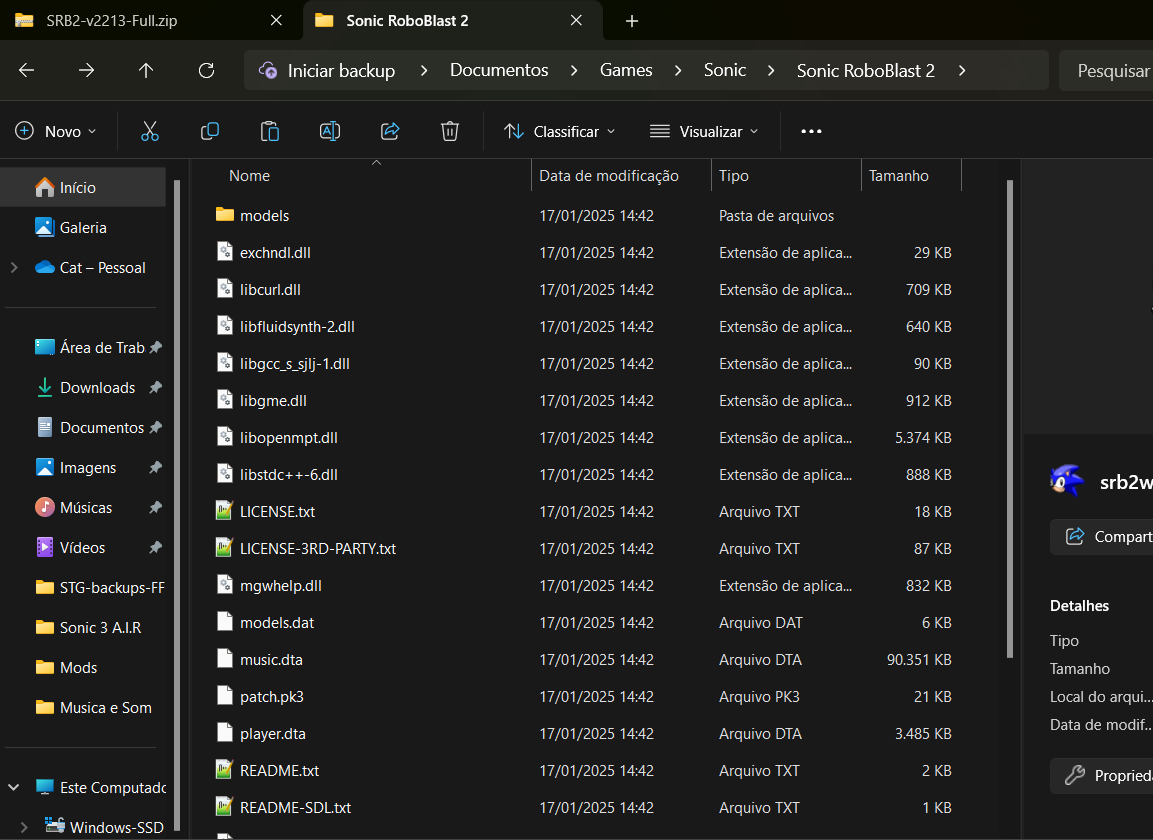Click pin icon next to Downloads

[156, 387]
